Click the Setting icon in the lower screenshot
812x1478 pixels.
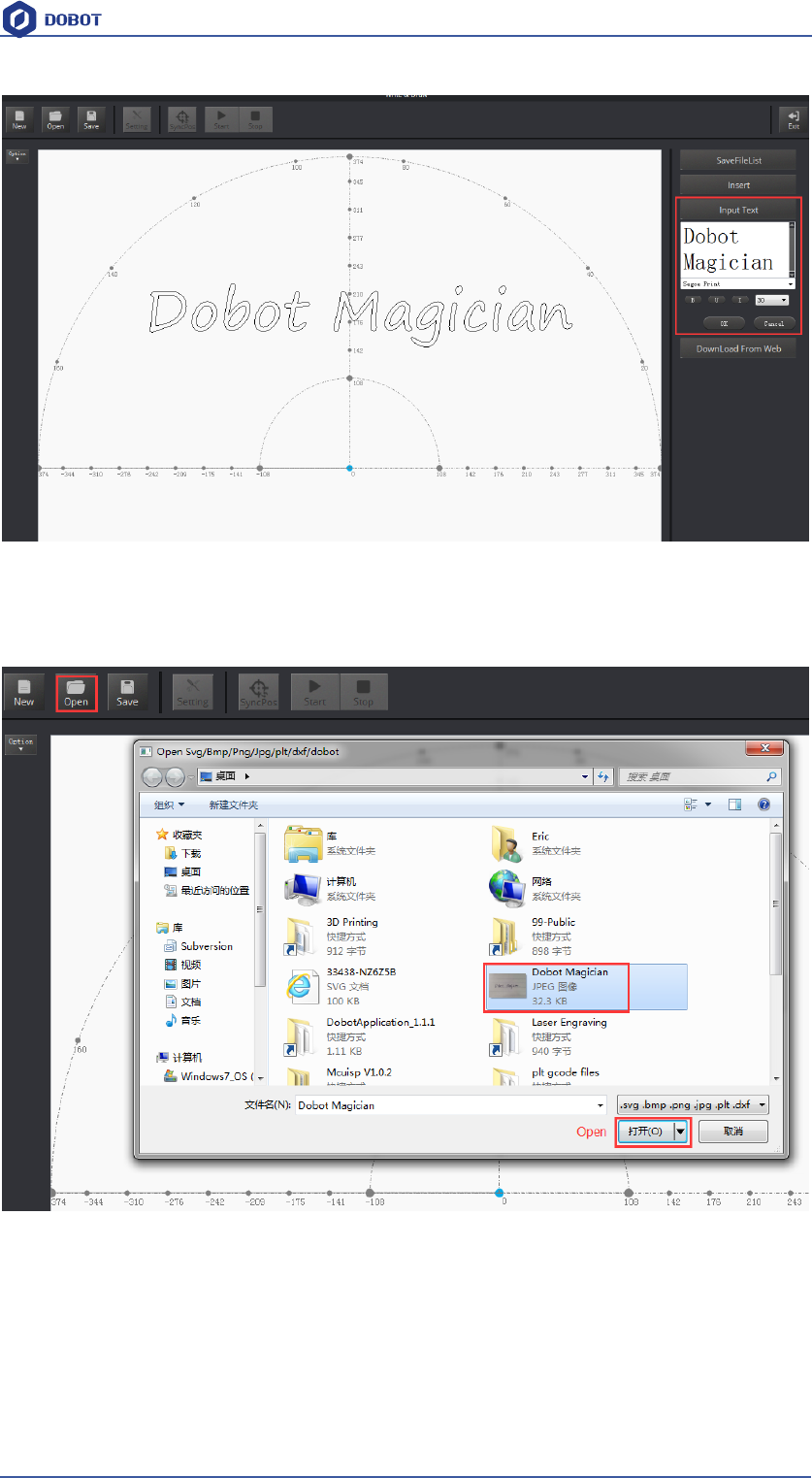[192, 691]
